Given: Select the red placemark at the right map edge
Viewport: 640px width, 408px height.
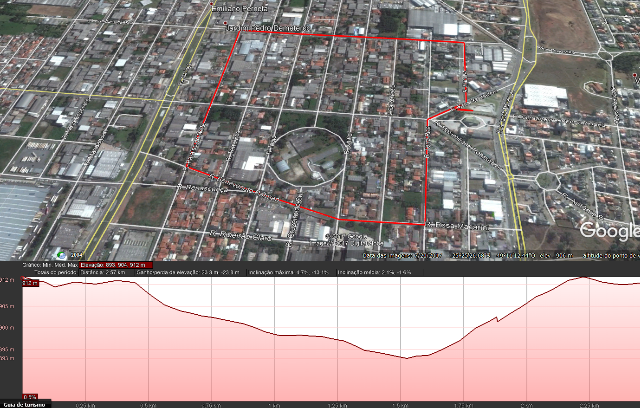Looking at the screenshot, I should click(635, 75).
